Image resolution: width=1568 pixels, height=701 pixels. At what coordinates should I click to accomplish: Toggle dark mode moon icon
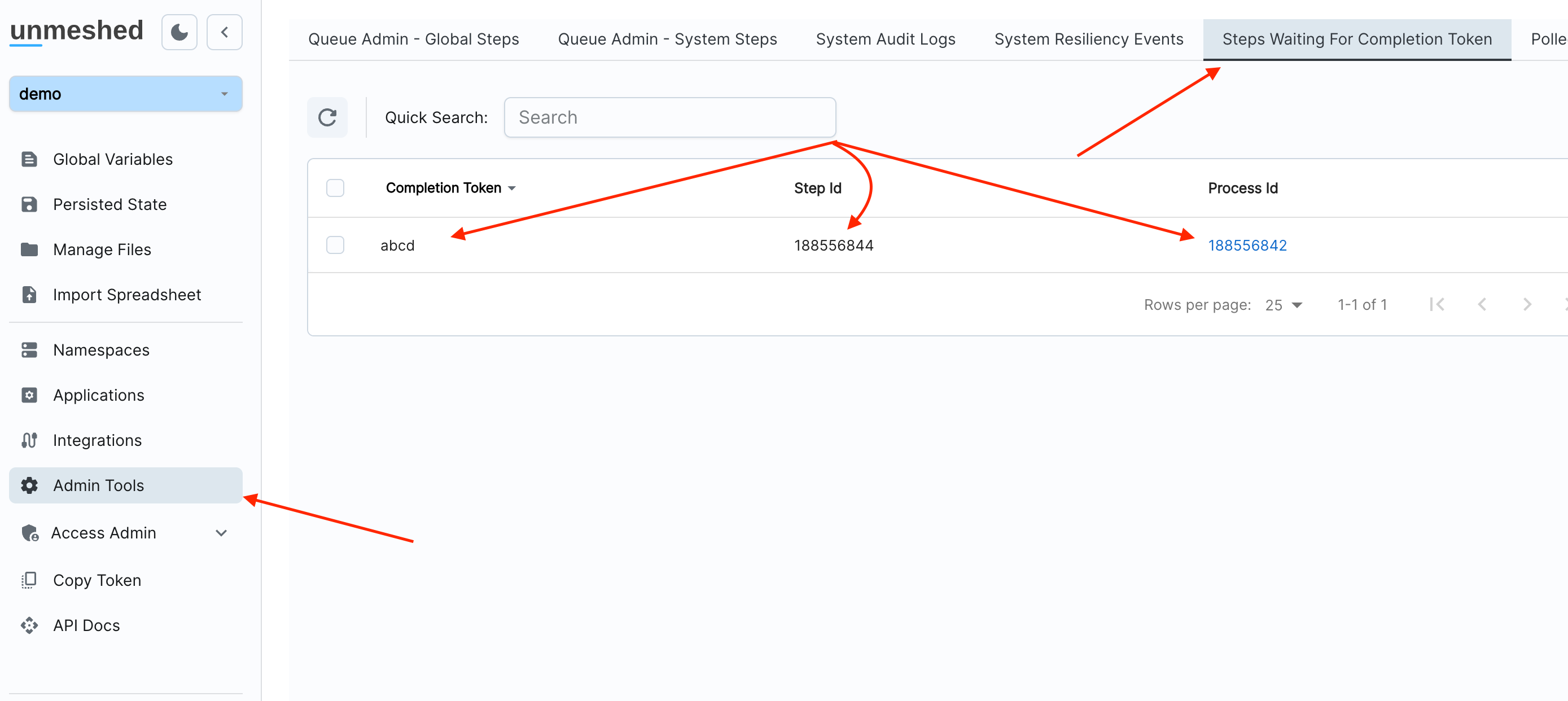tap(179, 32)
